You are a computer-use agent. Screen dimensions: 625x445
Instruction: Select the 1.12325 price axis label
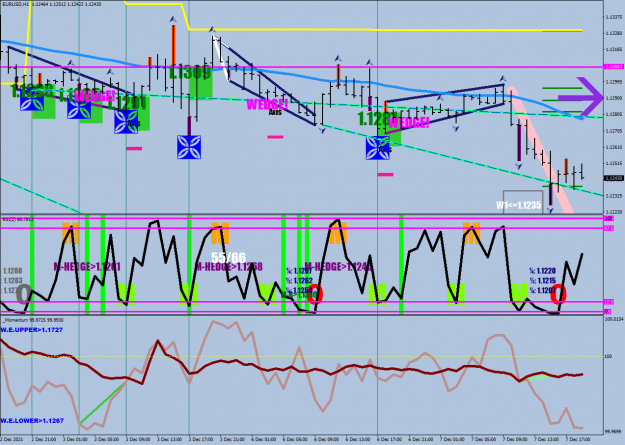[614, 196]
